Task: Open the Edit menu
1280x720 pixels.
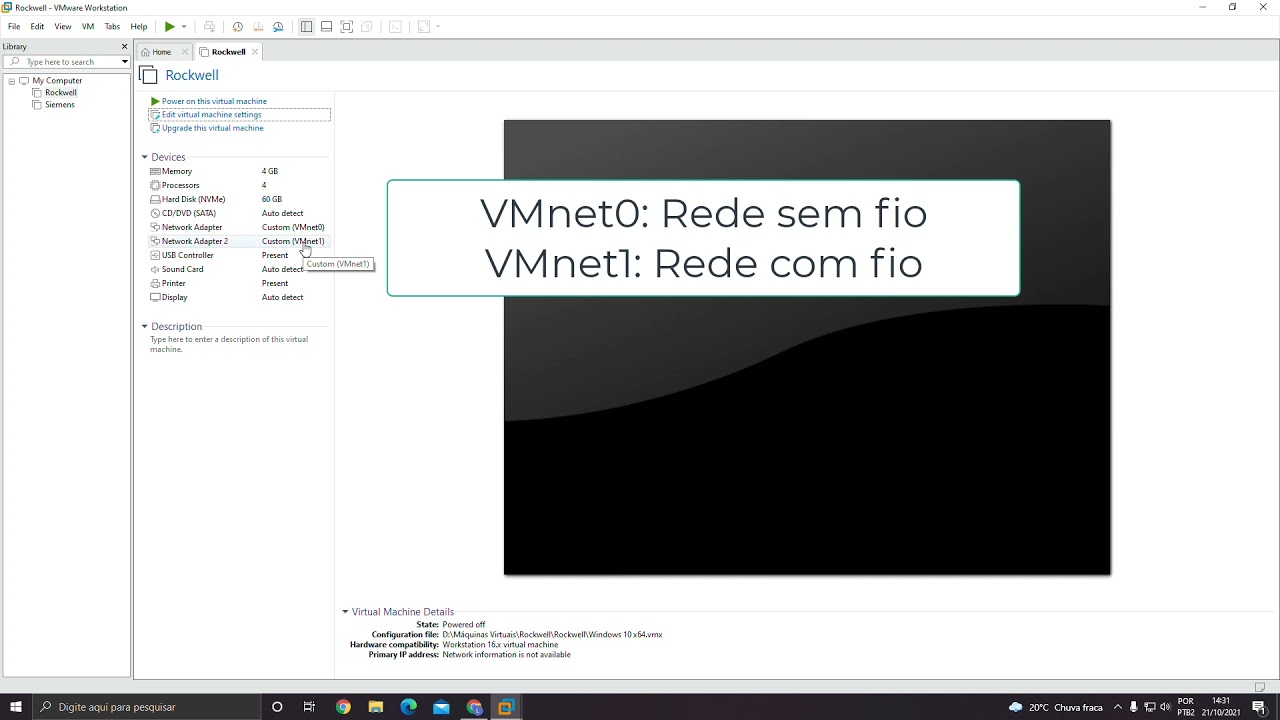Action: 37,27
